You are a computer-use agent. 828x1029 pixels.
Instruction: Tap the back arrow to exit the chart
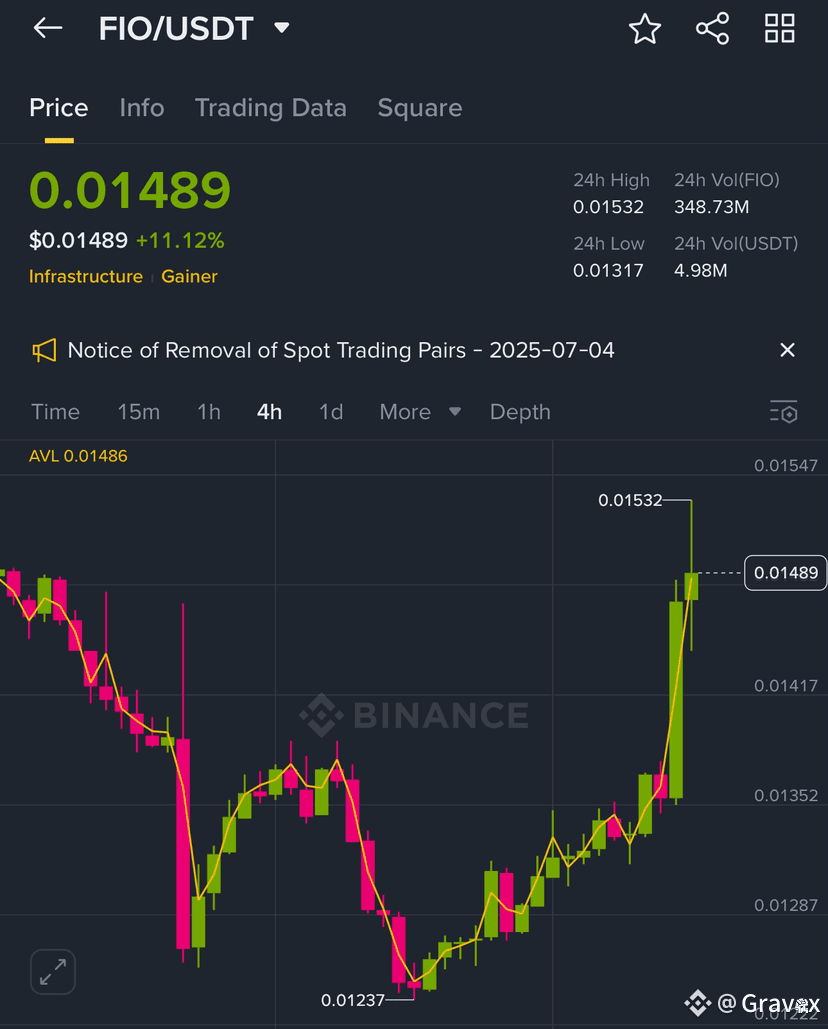click(47, 27)
